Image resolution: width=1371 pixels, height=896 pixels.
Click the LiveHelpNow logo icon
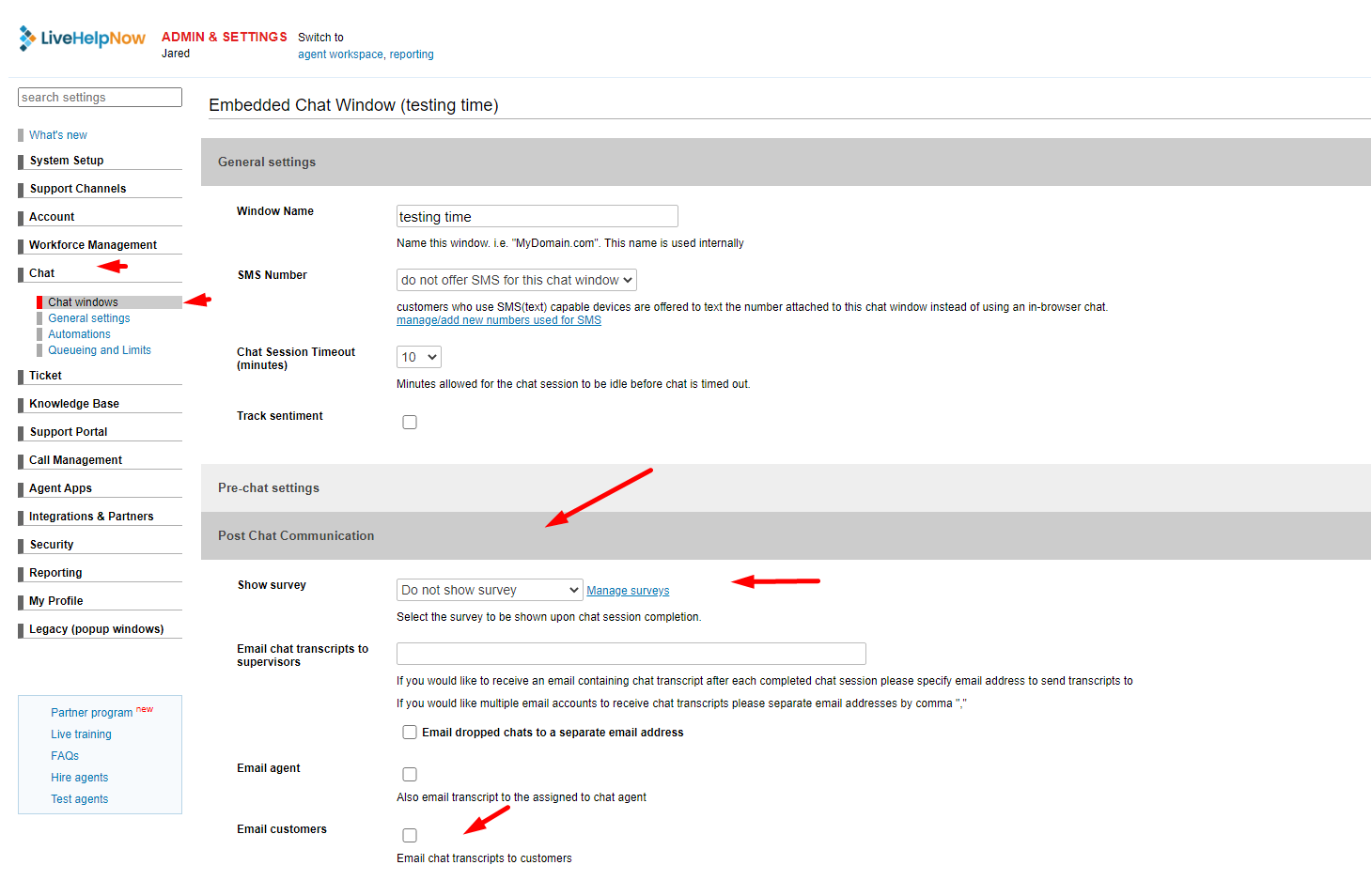28,38
